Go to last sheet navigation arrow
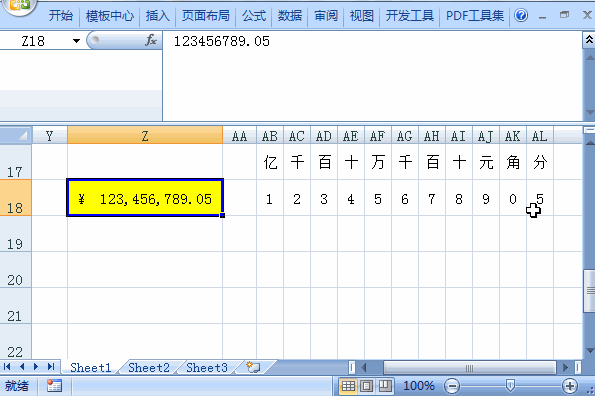This screenshot has width=595, height=396. pos(51,367)
